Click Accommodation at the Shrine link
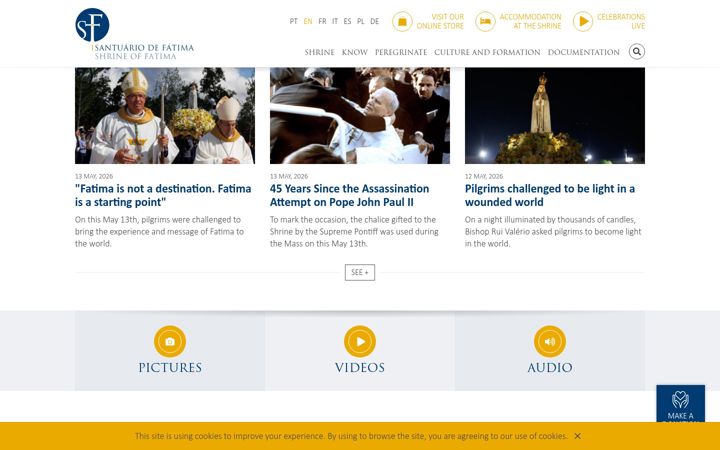 tap(530, 22)
